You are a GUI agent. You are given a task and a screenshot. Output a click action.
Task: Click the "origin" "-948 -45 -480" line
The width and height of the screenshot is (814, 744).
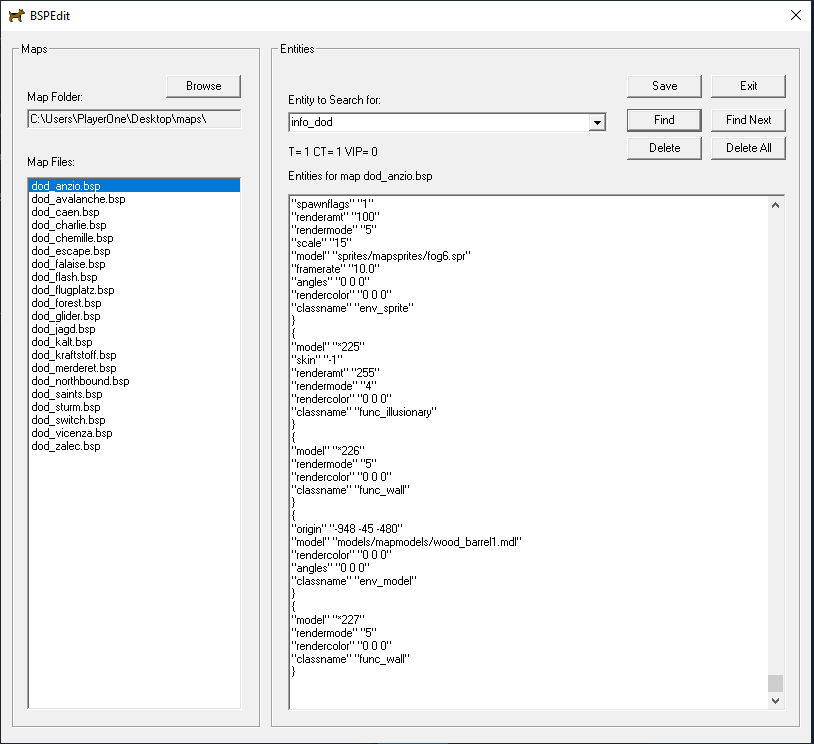[x=347, y=529]
